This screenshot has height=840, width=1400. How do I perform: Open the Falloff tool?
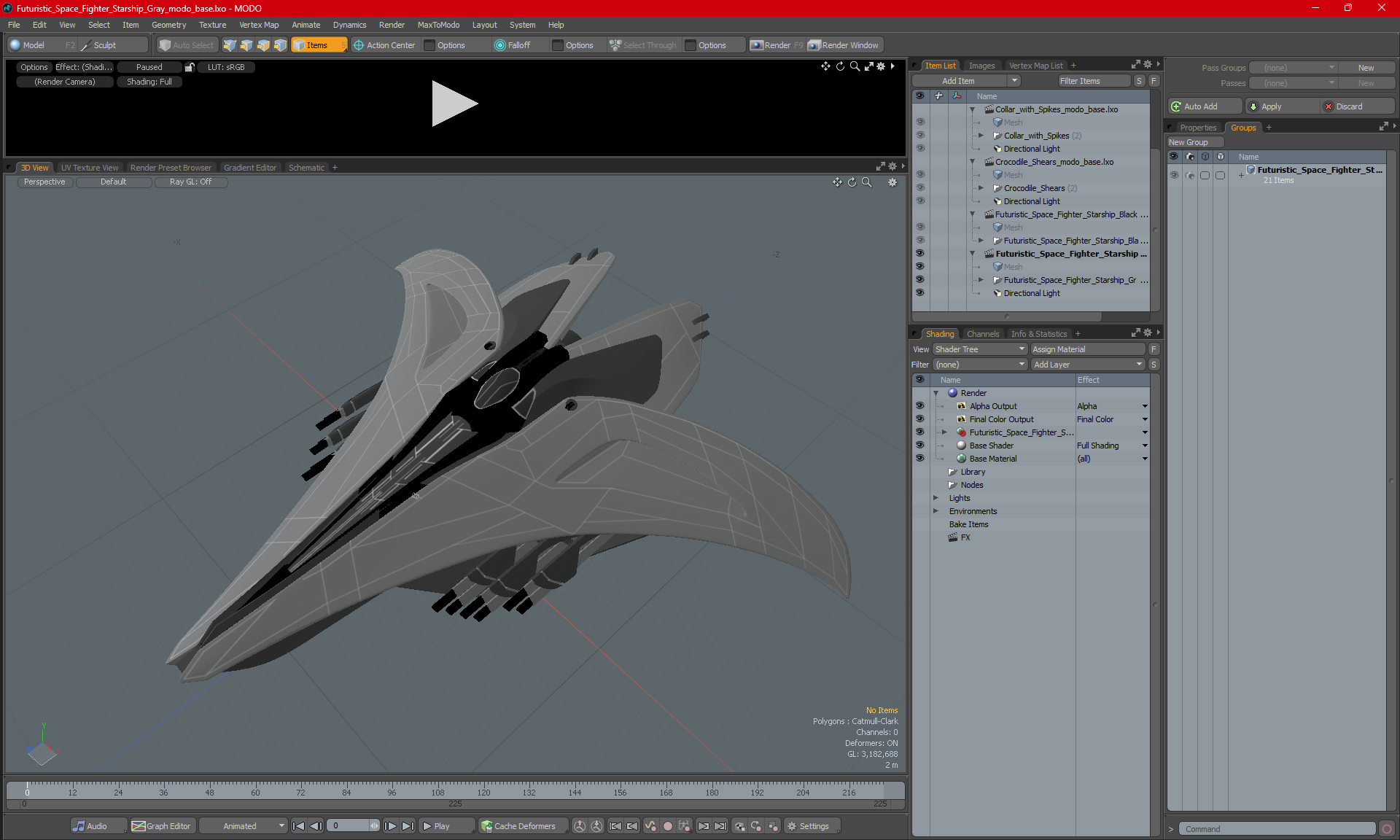[513, 45]
